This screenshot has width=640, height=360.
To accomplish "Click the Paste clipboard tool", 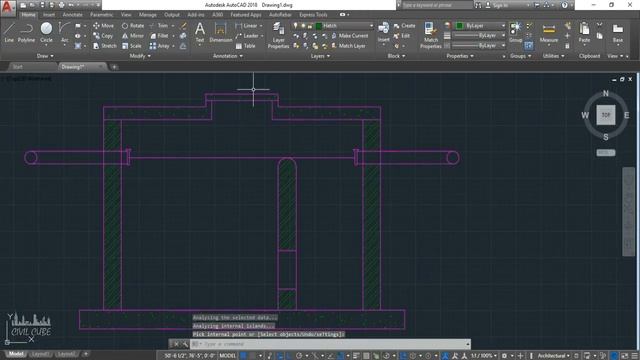I will [584, 33].
